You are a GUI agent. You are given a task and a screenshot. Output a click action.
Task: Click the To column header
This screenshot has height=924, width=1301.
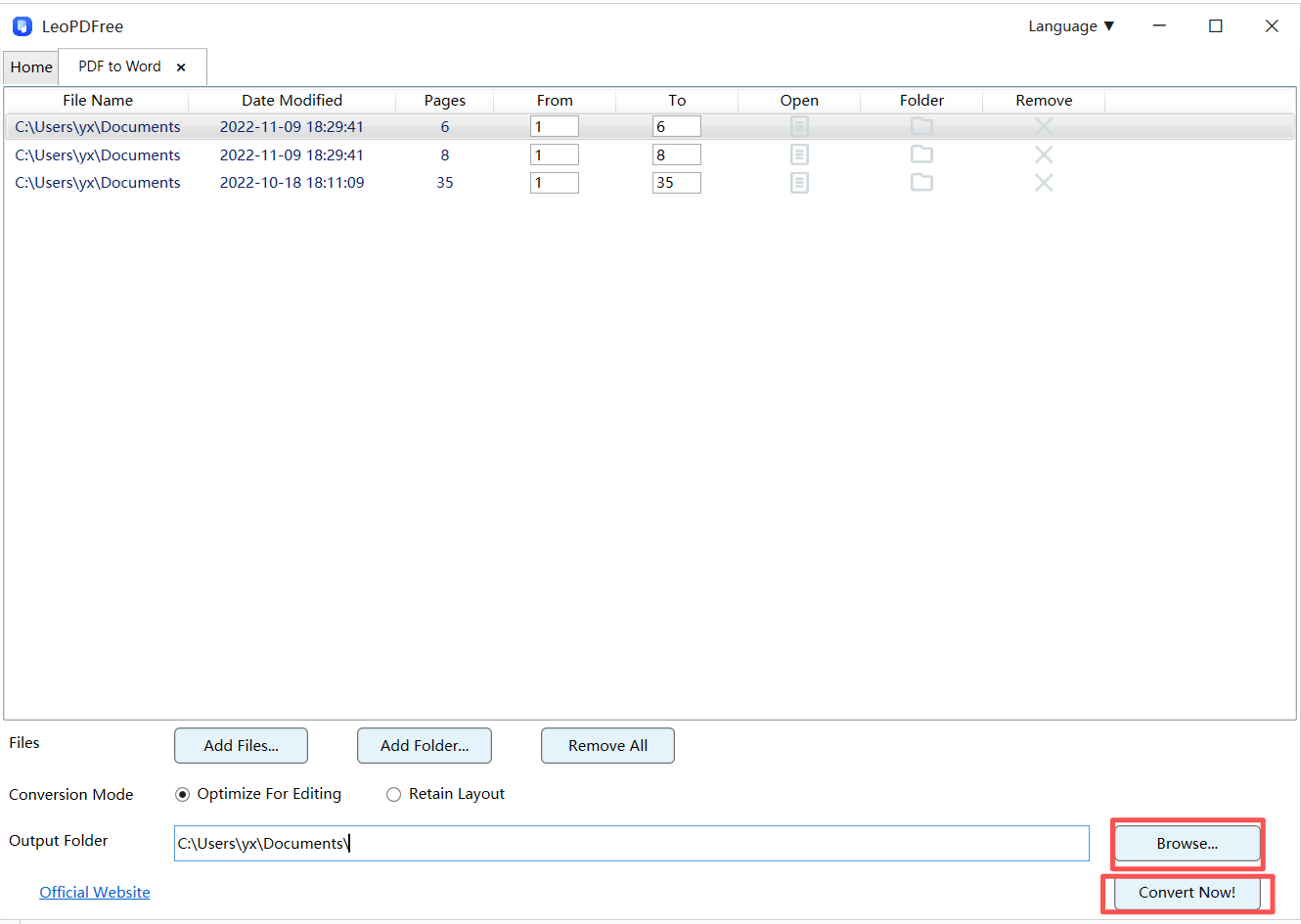[677, 100]
